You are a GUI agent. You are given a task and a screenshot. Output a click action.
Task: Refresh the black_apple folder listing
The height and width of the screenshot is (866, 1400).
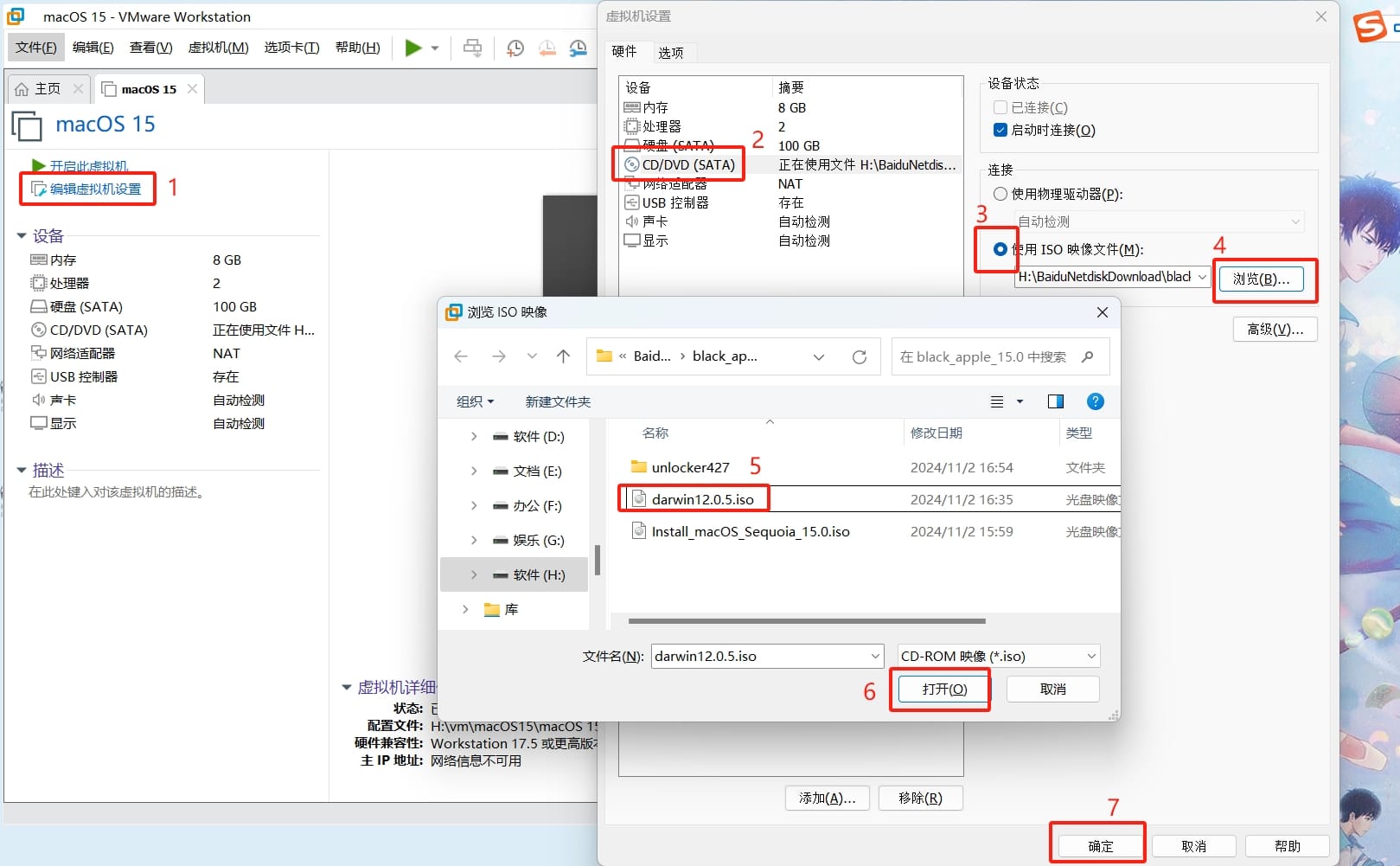tap(860, 356)
